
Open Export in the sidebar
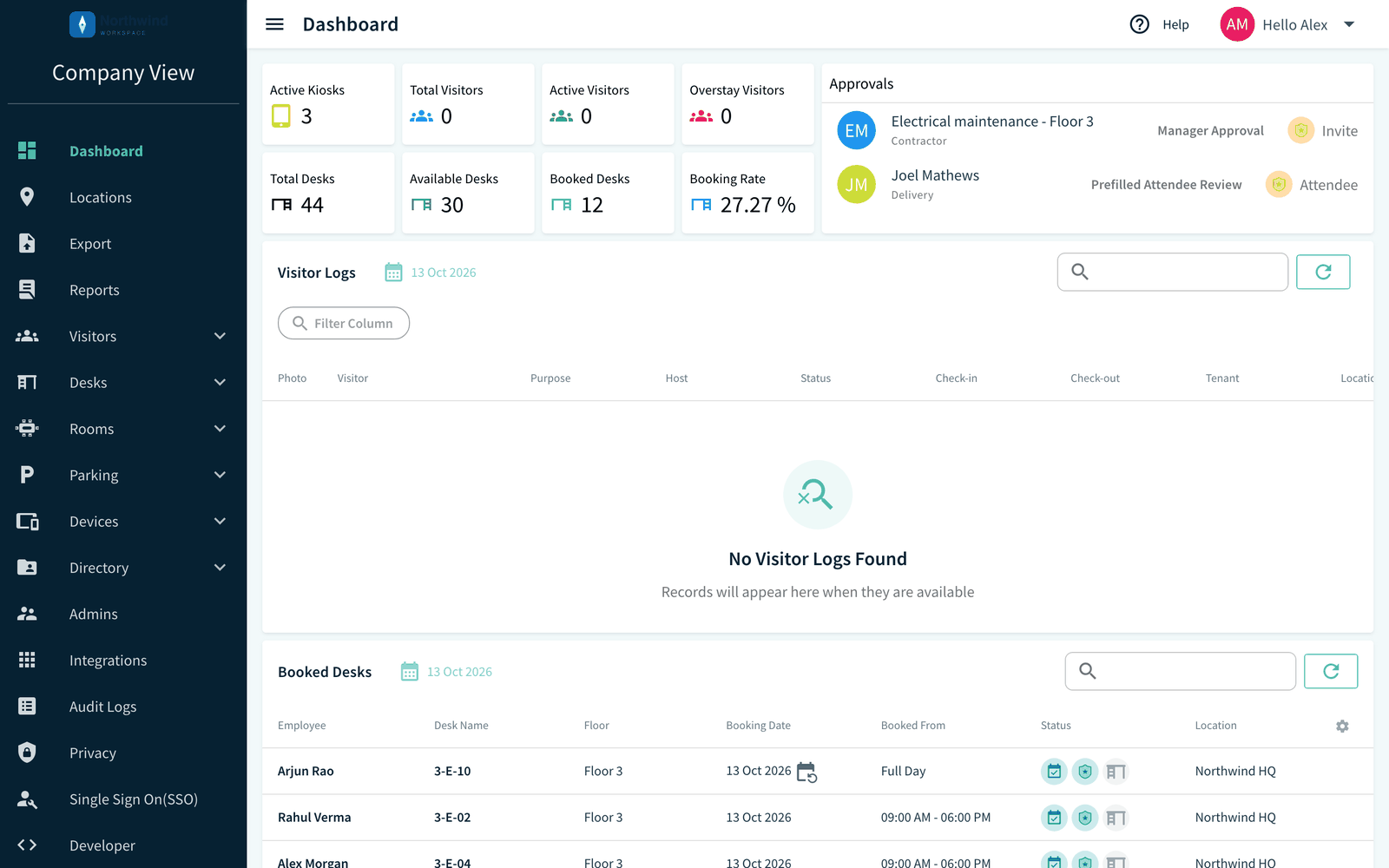123,244
